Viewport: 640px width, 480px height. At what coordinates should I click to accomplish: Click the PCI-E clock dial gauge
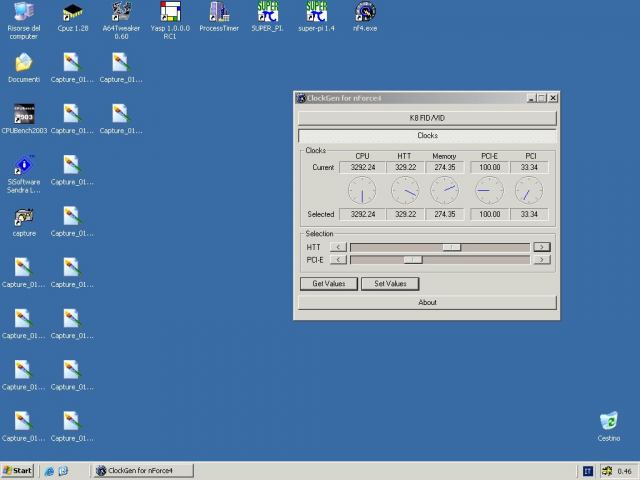[x=489, y=191]
